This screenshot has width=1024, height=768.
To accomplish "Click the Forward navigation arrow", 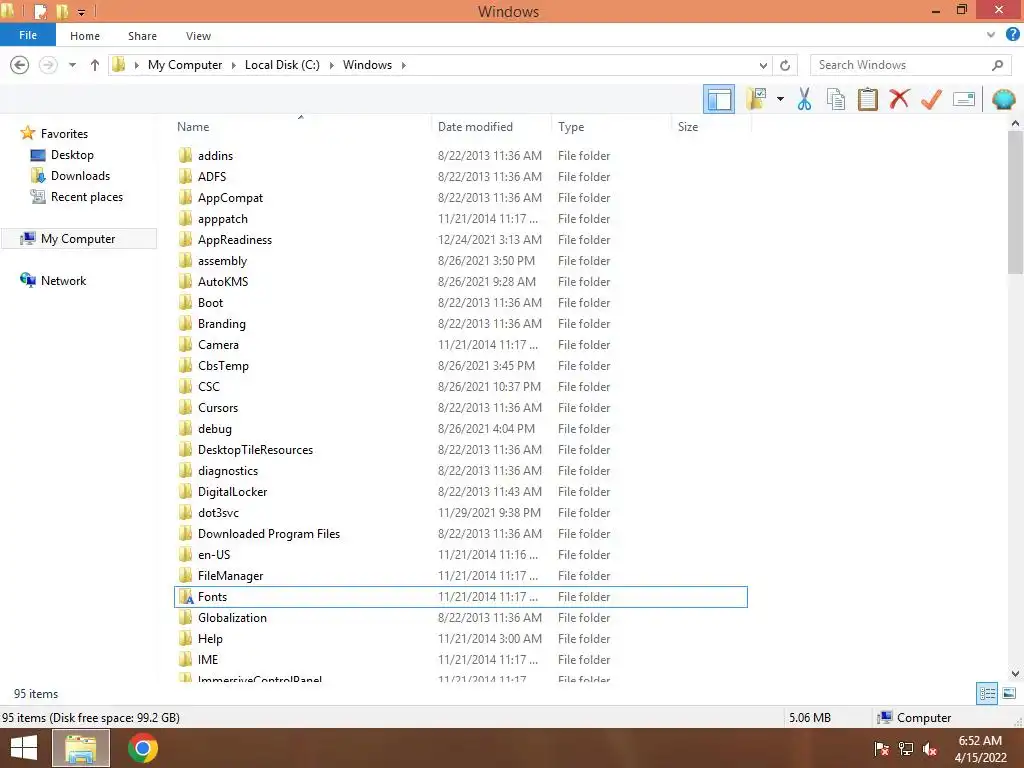I will 48,65.
